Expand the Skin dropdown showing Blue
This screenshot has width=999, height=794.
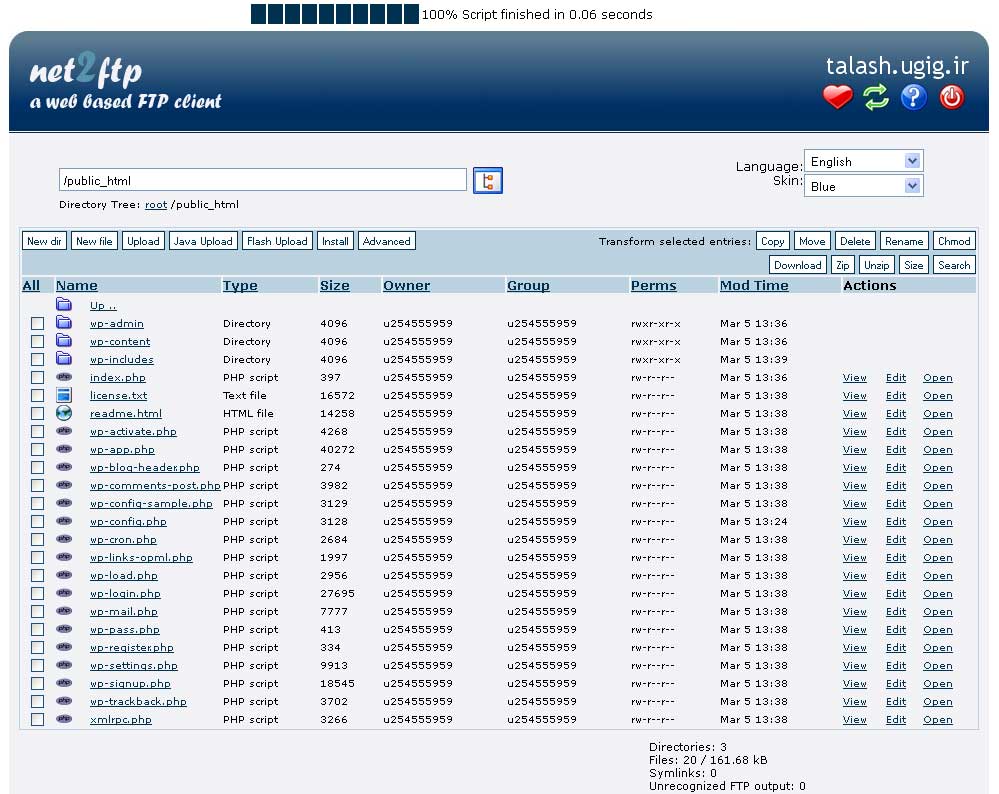pyautogui.click(x=863, y=186)
